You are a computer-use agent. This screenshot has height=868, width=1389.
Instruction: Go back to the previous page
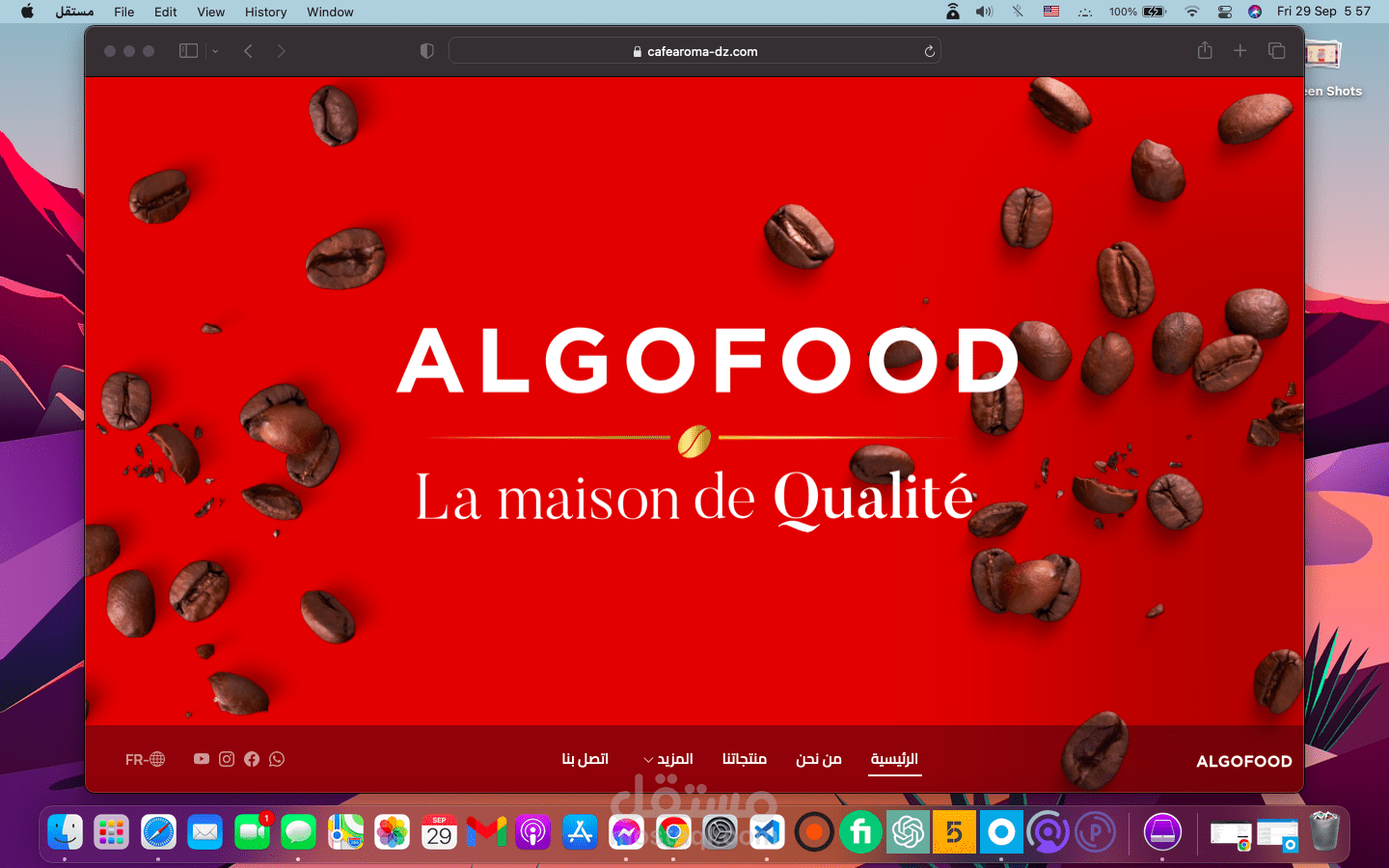pos(248,50)
